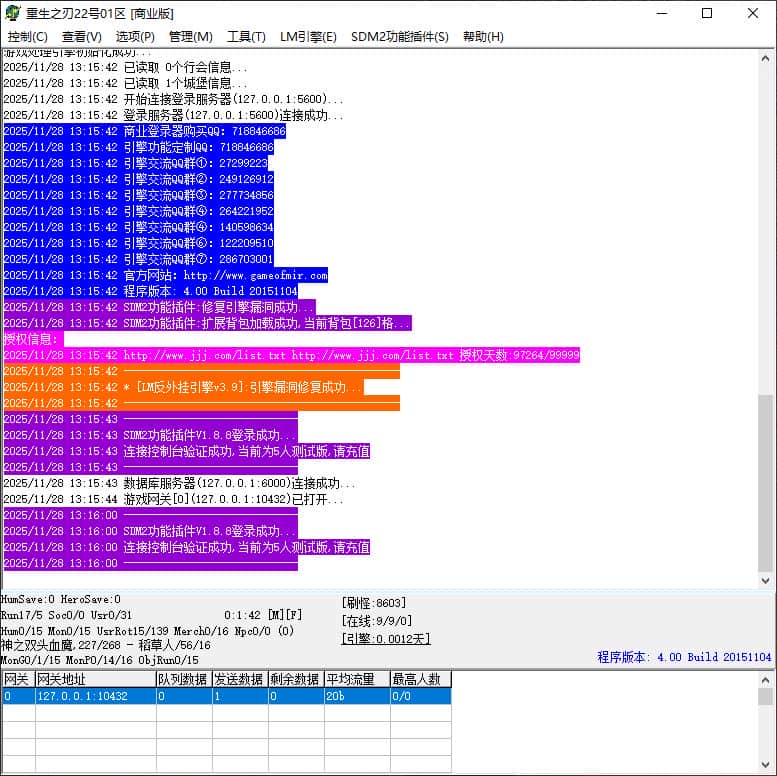
Task: Click the log line 引擎交流QQ群②: 249126912
Action: (x=138, y=179)
